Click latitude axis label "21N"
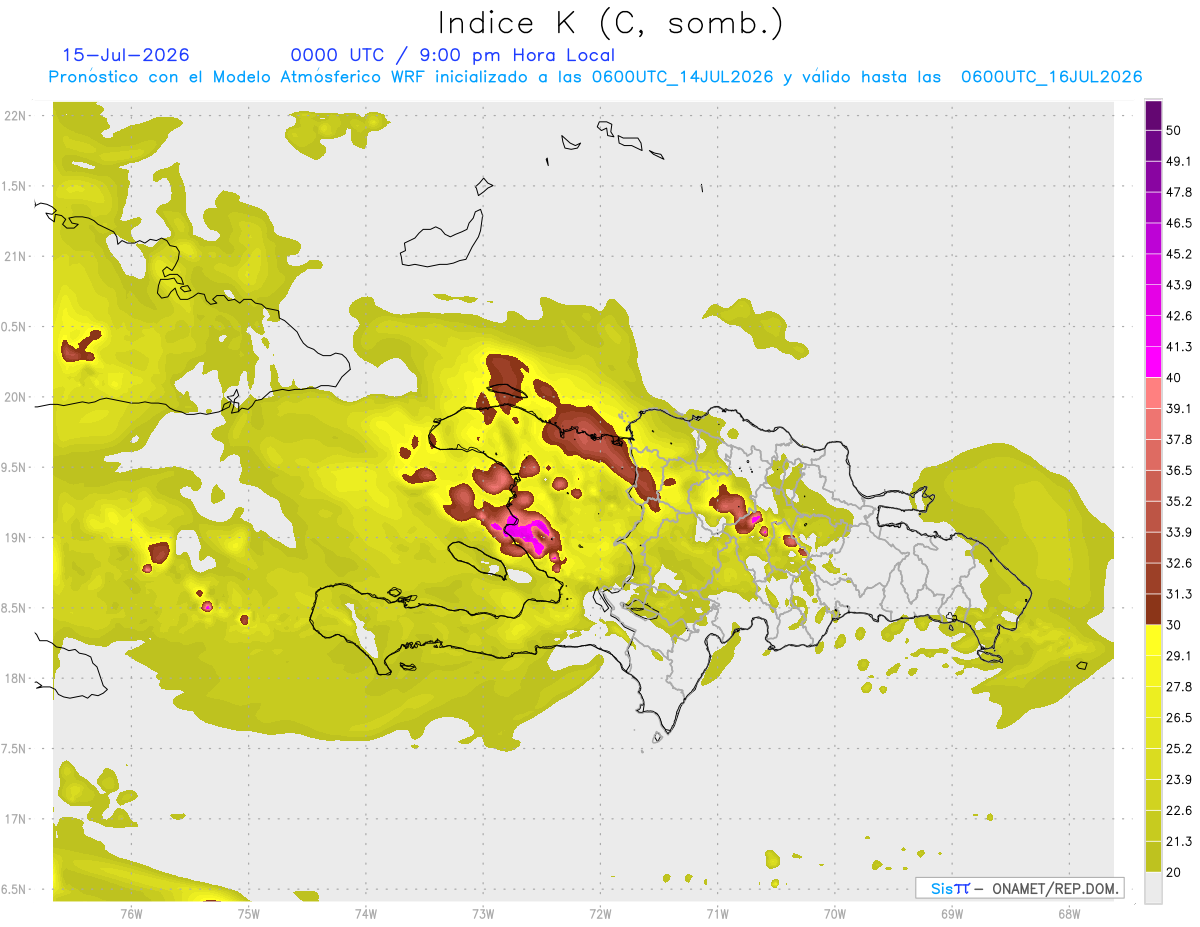This screenshot has height=927, width=1200. (15, 256)
